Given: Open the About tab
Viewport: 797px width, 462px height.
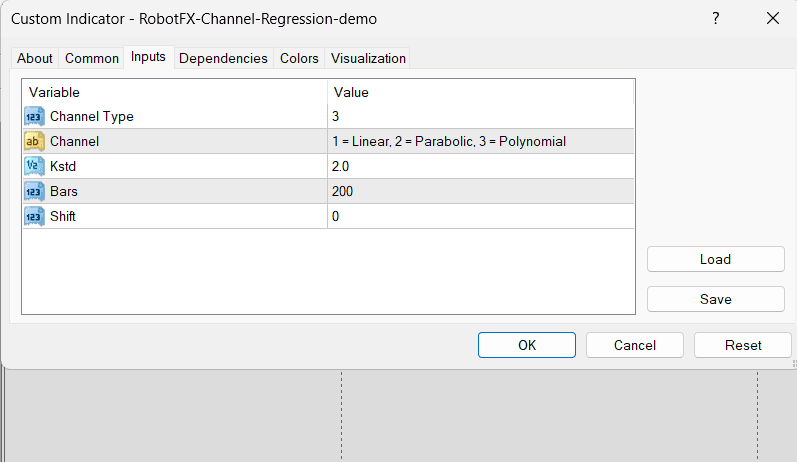Looking at the screenshot, I should pos(35,58).
